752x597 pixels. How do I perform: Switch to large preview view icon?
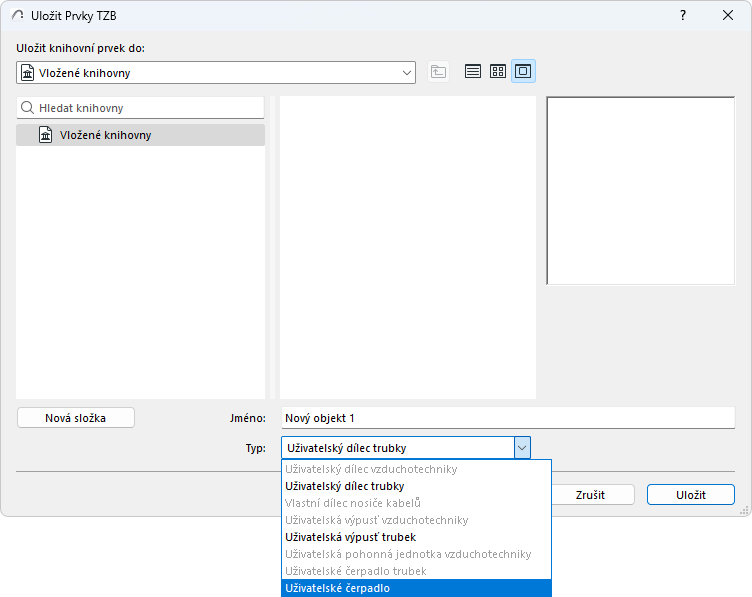click(523, 71)
